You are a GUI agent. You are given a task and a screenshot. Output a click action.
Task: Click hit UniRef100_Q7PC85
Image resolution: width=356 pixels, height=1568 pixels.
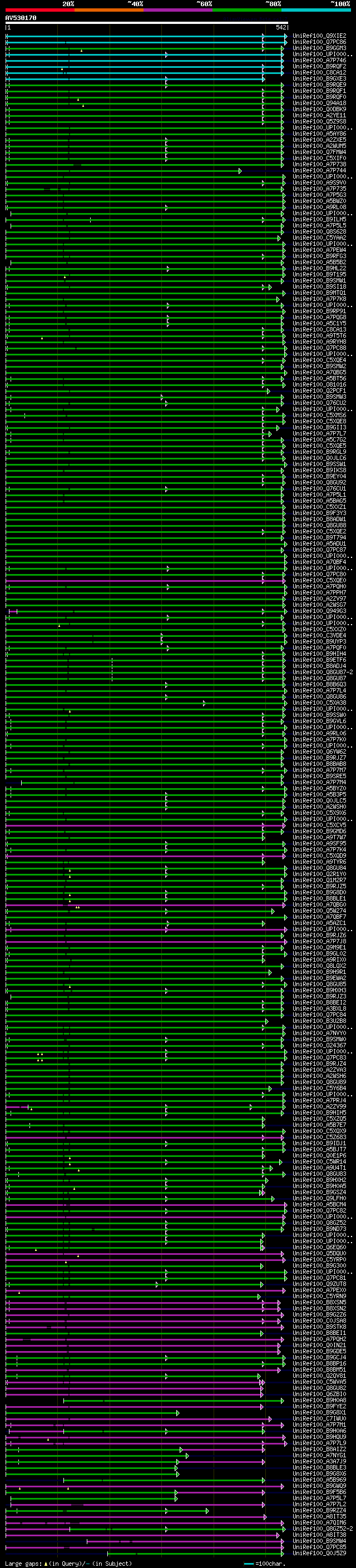(x=319, y=1547)
